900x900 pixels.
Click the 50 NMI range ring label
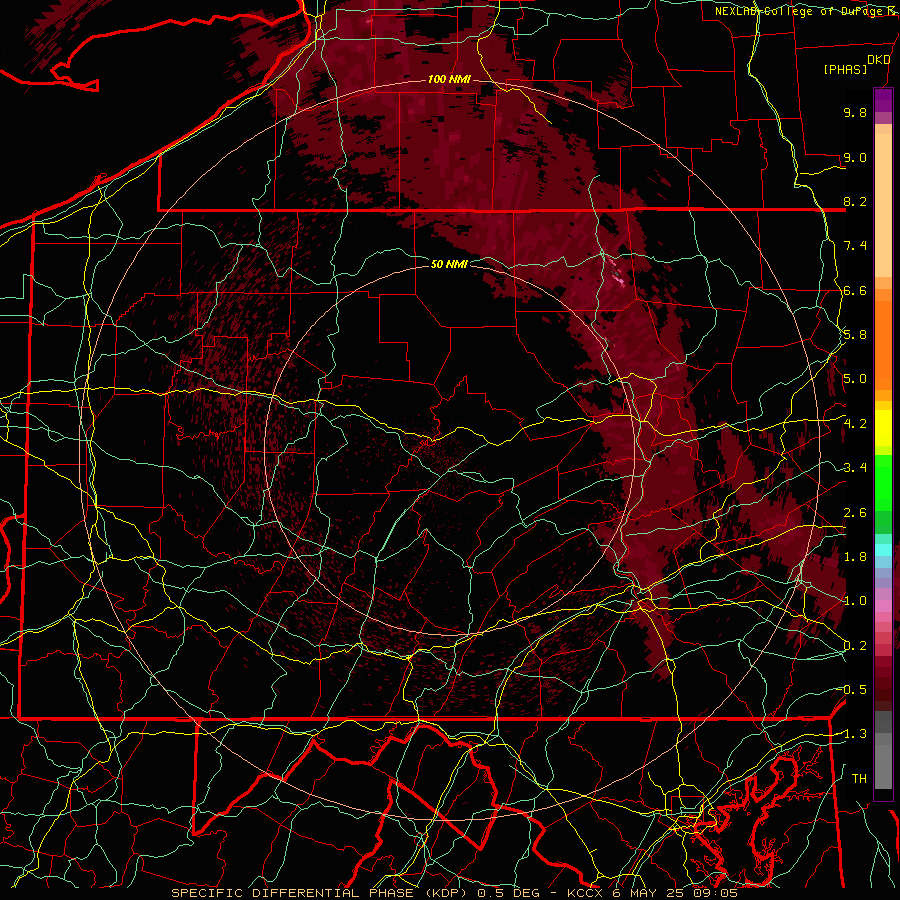449,264
